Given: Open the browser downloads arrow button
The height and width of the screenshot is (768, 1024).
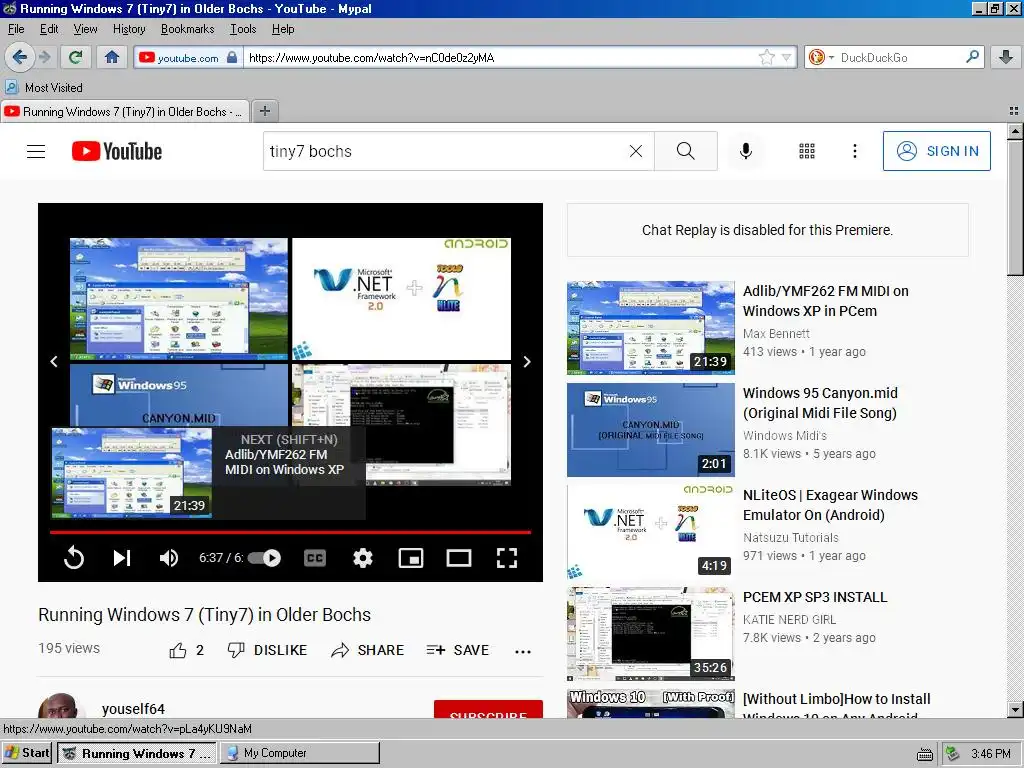Looking at the screenshot, I should pos(1006,57).
